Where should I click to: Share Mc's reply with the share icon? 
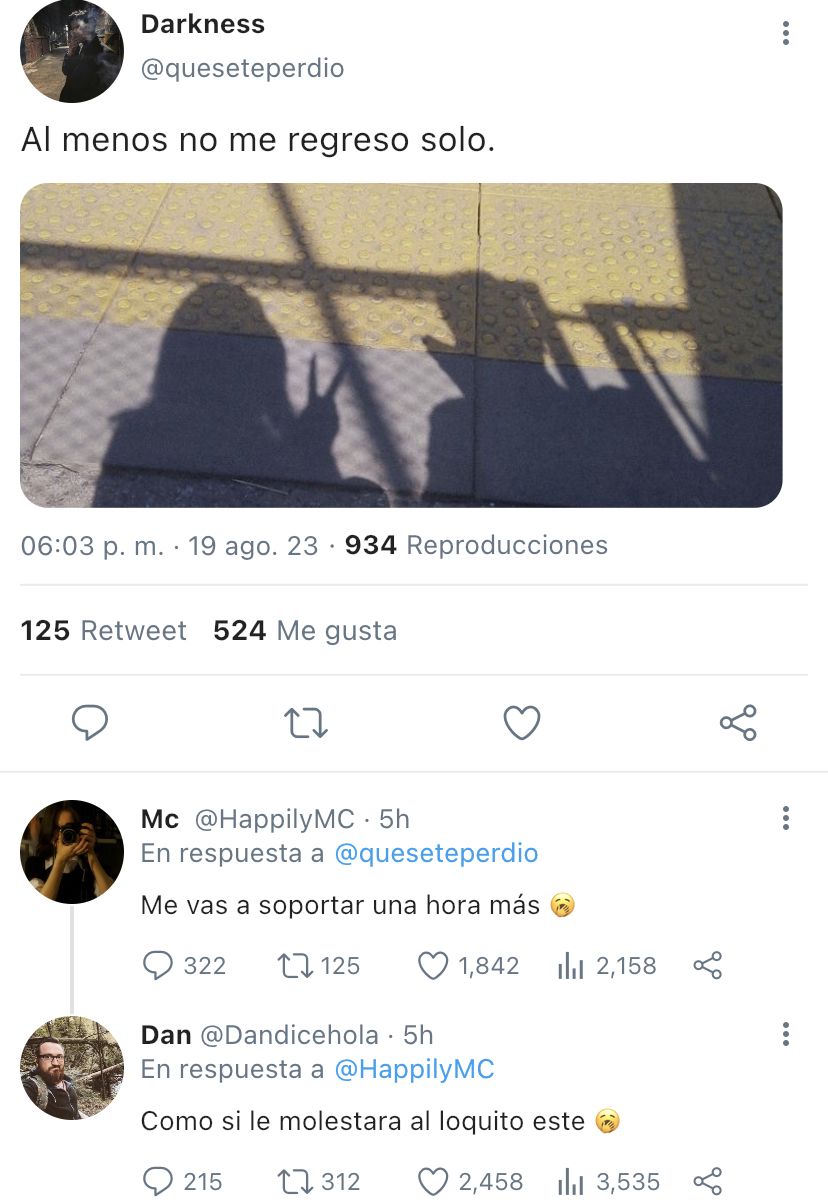707,965
